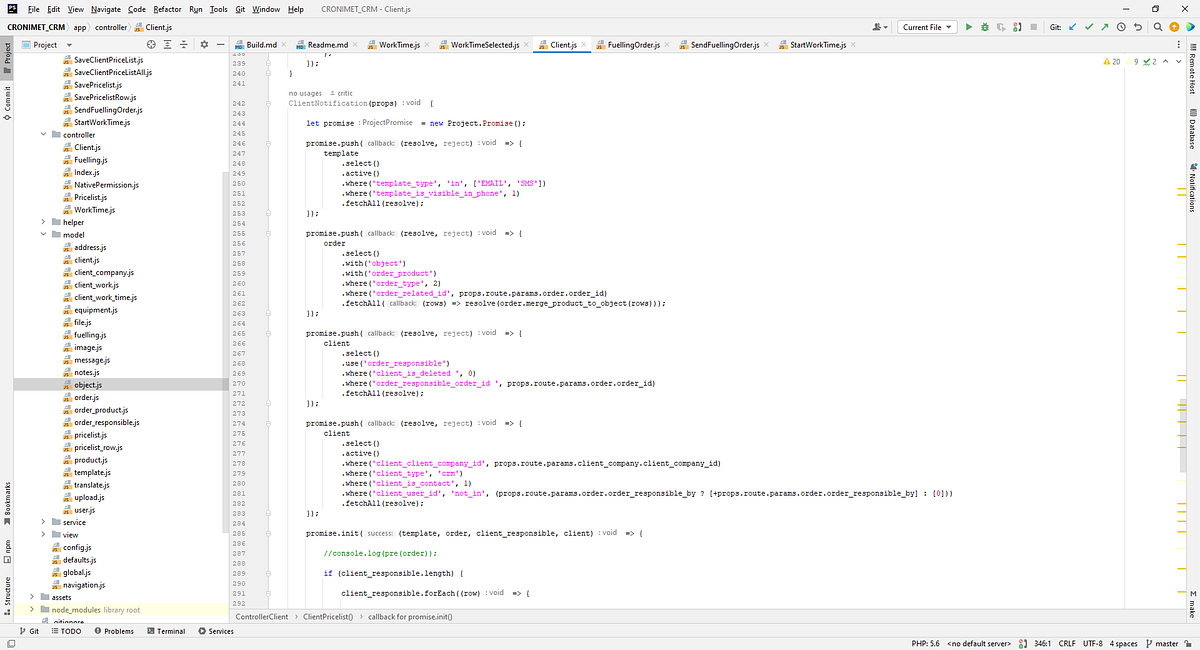Select Fuelling.js in controller folder
Viewport: 1200px width, 650px height.
pos(91,160)
